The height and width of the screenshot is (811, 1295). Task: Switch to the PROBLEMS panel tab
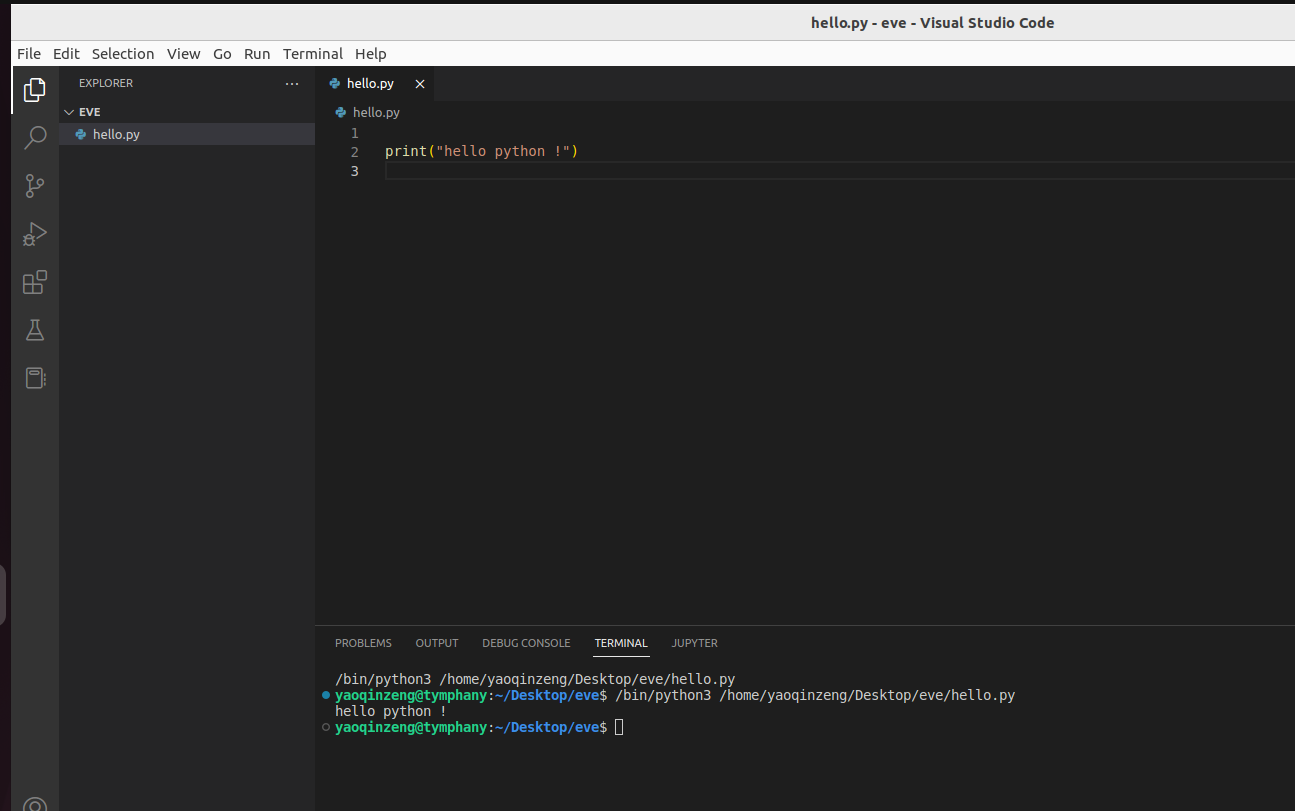coord(363,643)
